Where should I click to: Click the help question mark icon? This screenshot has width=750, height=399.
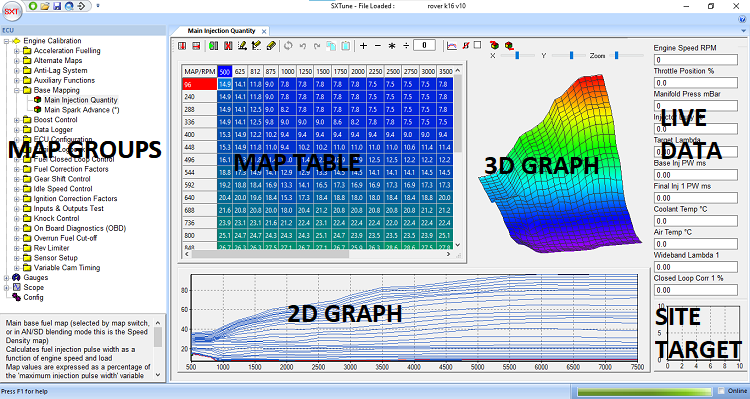tap(742, 20)
